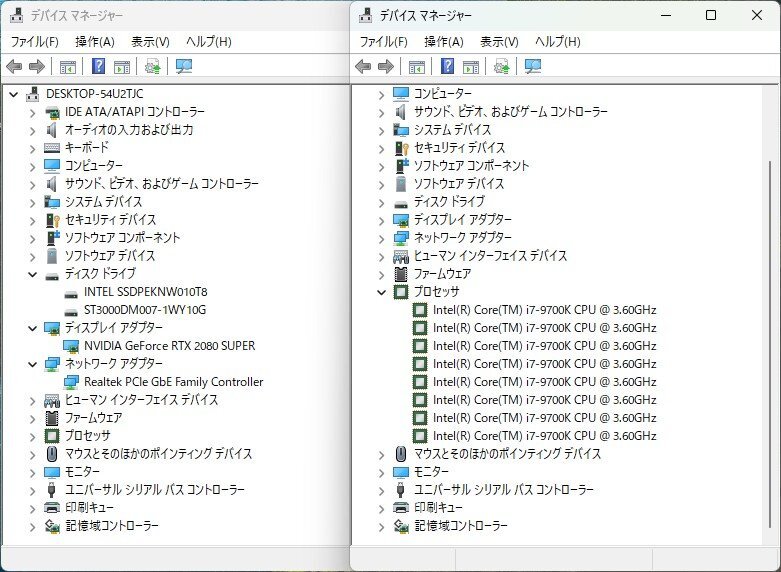
Task: Click Scan for hardware changes icon in left window
Action: 184,66
